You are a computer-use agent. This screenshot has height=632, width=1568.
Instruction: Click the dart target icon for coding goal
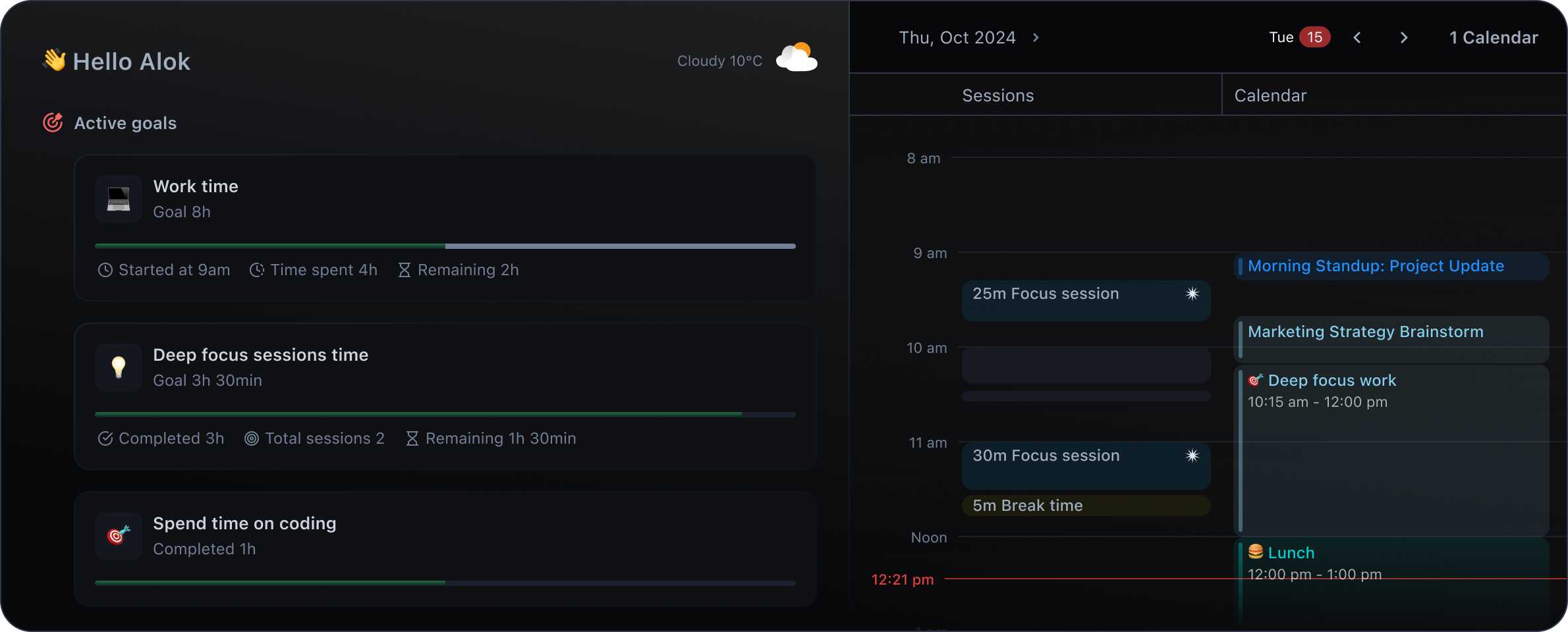119,536
